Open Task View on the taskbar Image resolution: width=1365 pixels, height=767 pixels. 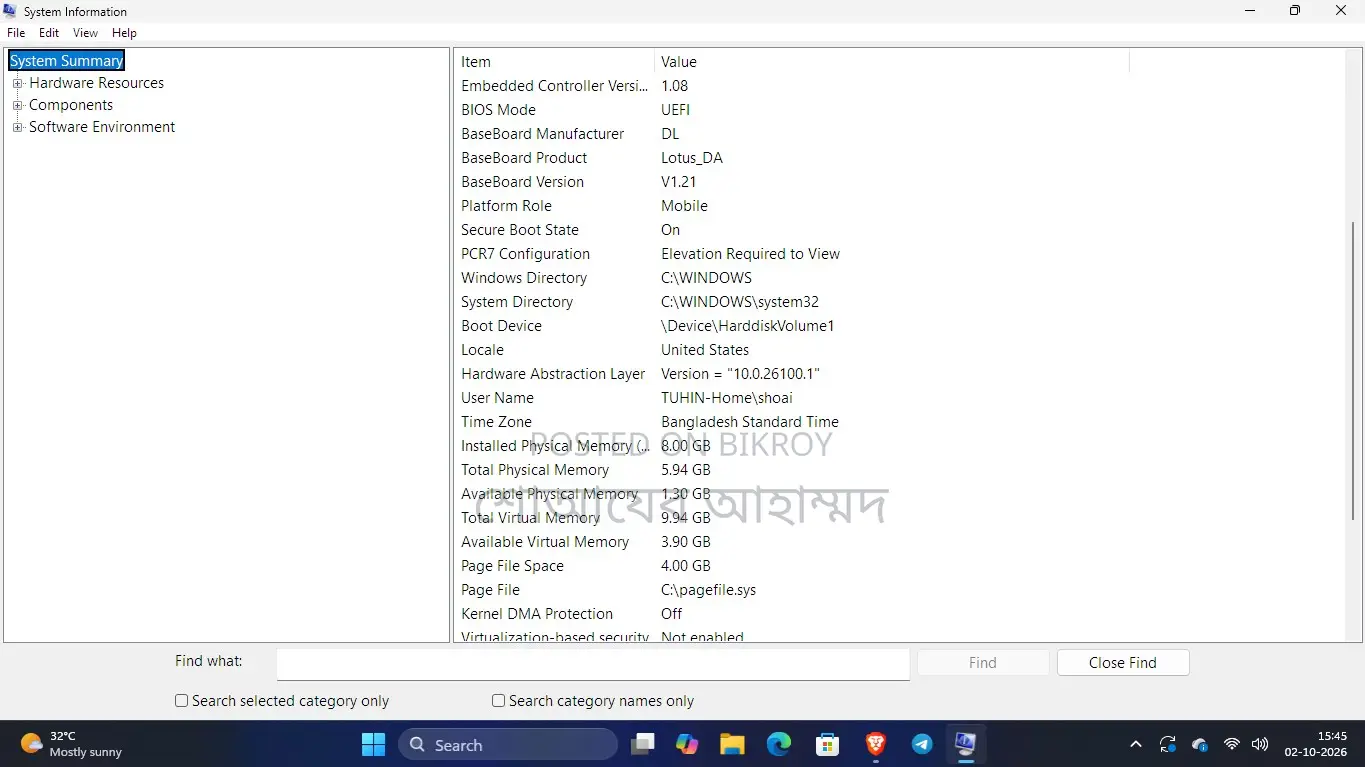[x=642, y=744]
